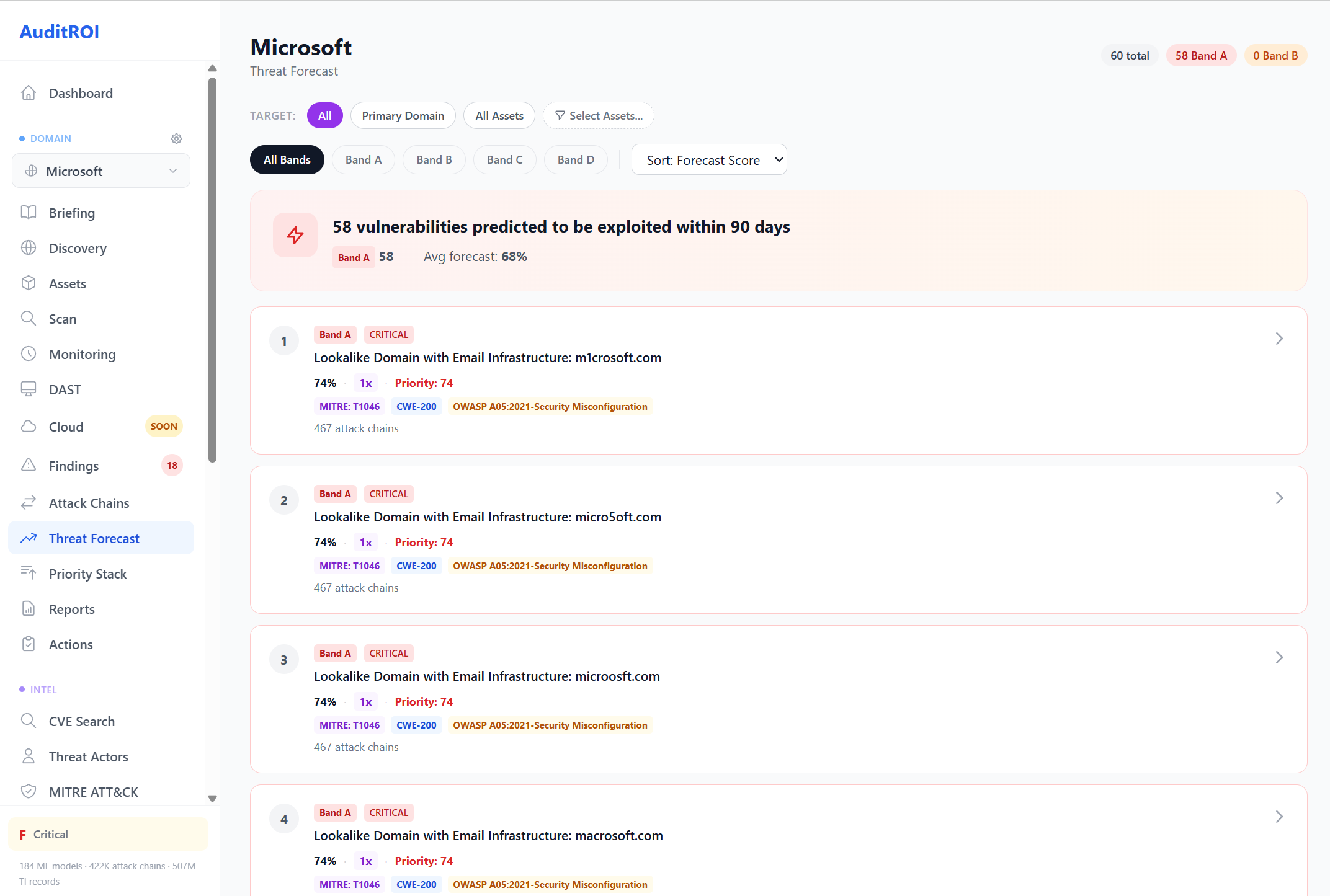Open the Sort: Forecast Score dropdown
The image size is (1330, 896).
point(709,159)
